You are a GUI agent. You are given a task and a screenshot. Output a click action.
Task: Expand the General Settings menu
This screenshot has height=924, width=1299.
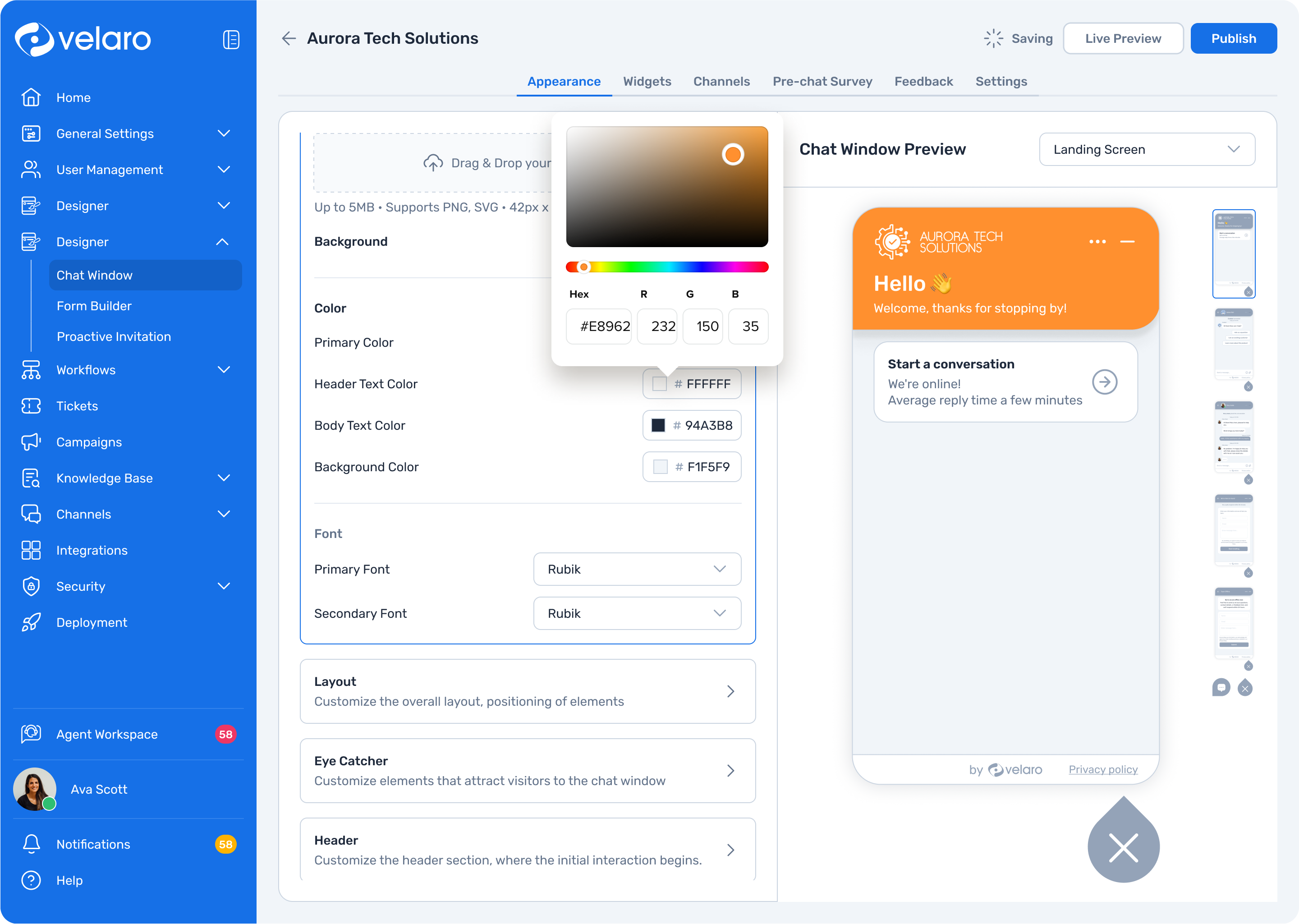click(224, 133)
